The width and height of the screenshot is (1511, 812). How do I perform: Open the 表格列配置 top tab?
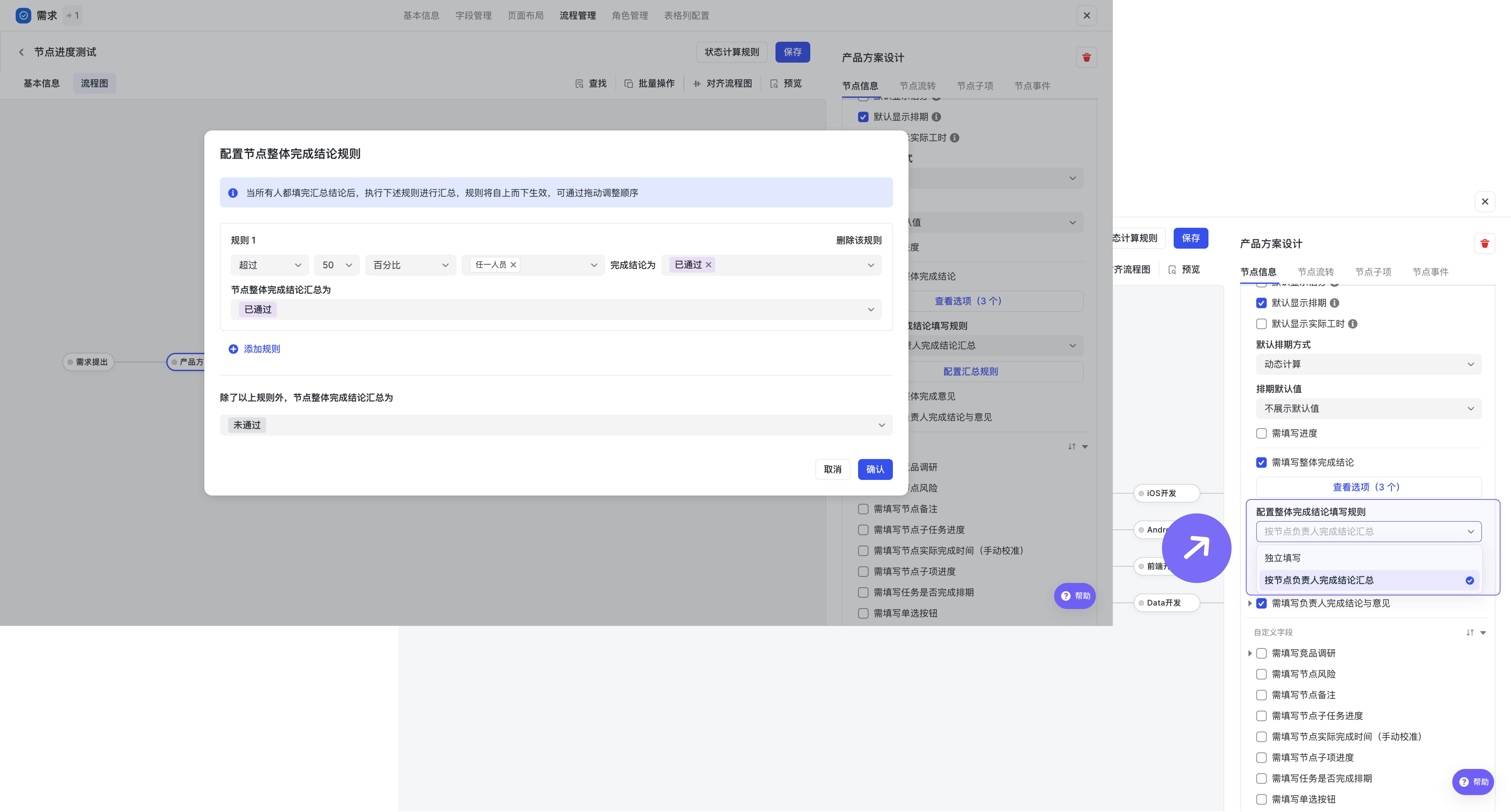[686, 16]
